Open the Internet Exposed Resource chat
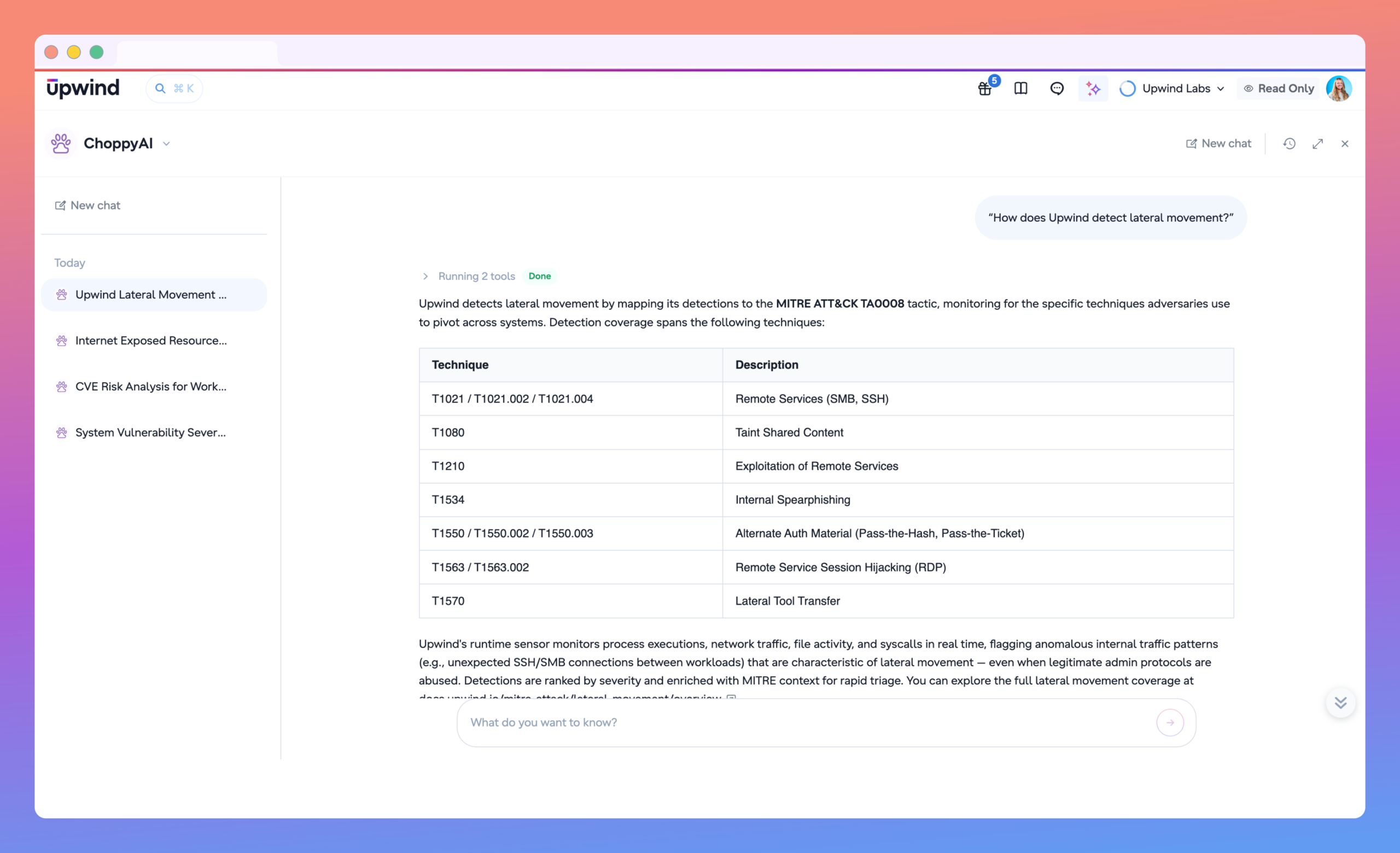The width and height of the screenshot is (1400, 853). pos(154,341)
